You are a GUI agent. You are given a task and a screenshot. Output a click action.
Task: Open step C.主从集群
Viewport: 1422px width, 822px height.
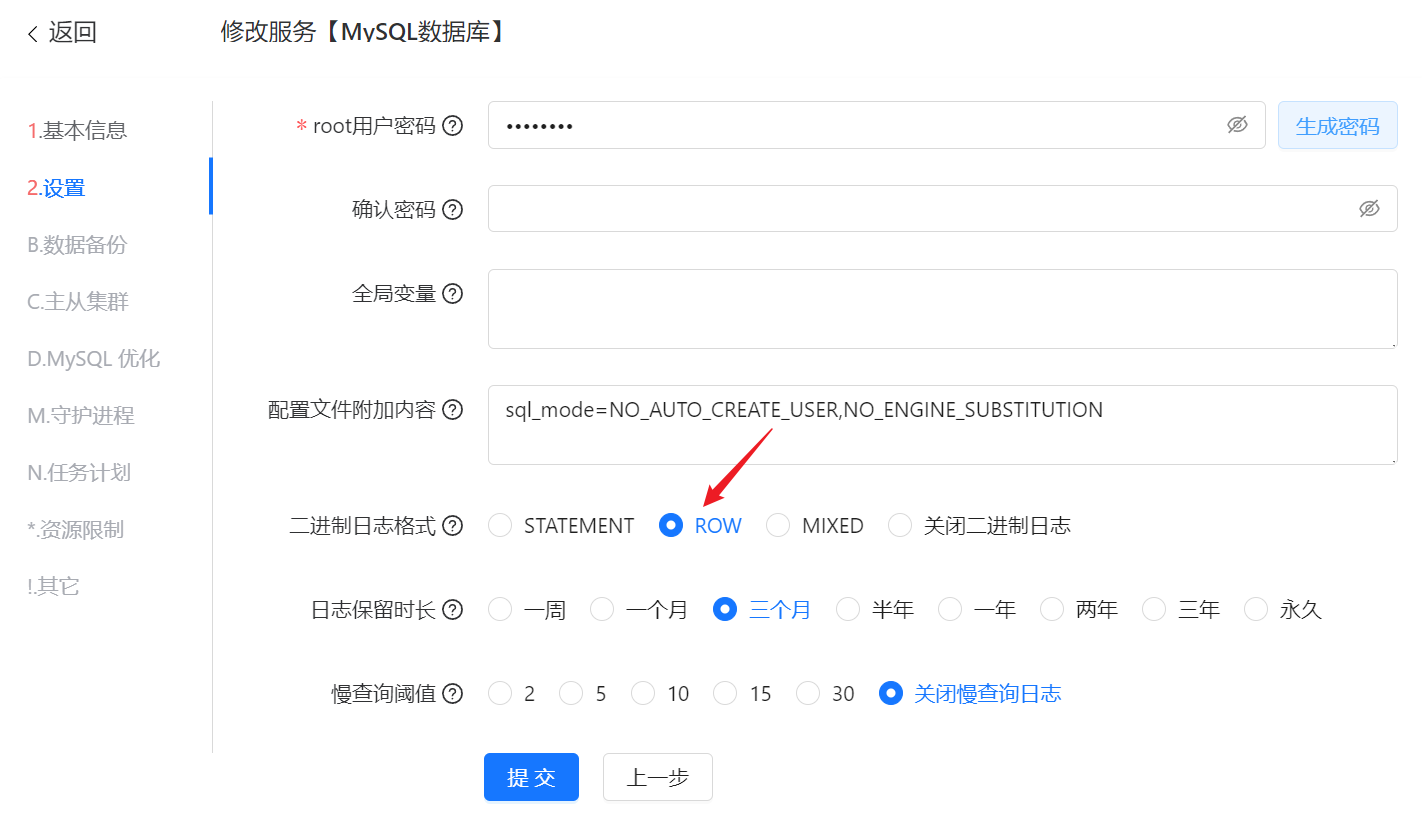[78, 301]
